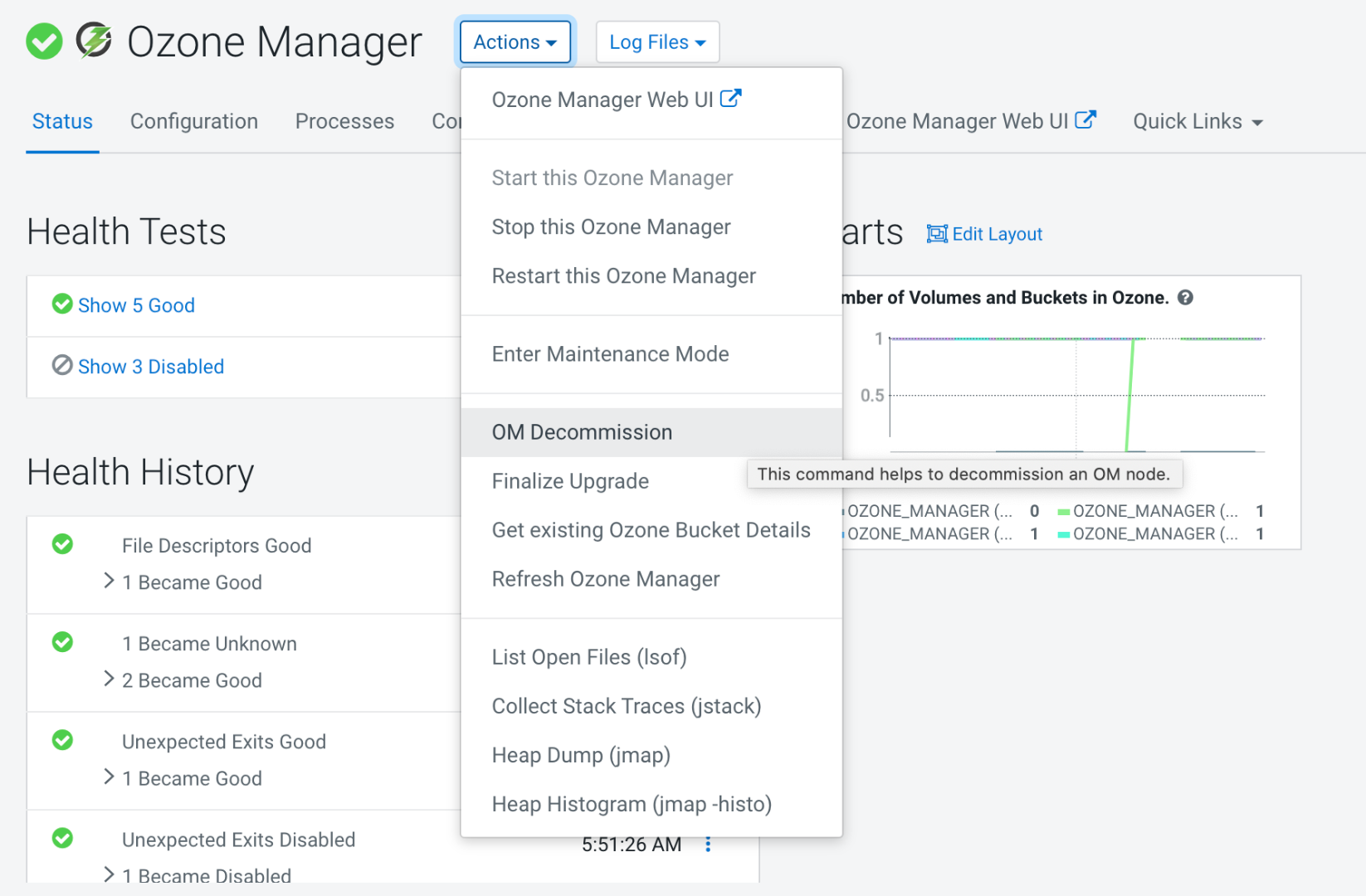The width and height of the screenshot is (1366, 896).
Task: Switch to the Configuration tab
Action: [194, 122]
